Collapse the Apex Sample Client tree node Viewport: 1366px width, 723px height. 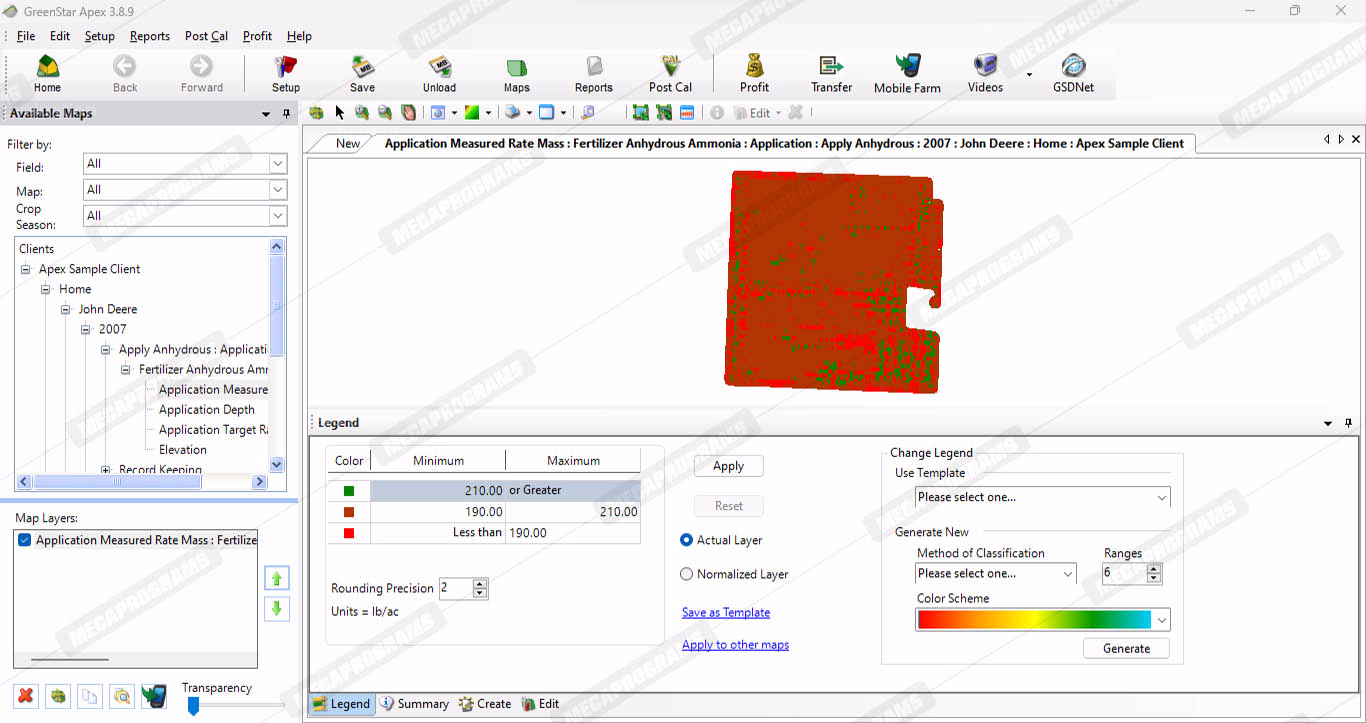click(25, 269)
